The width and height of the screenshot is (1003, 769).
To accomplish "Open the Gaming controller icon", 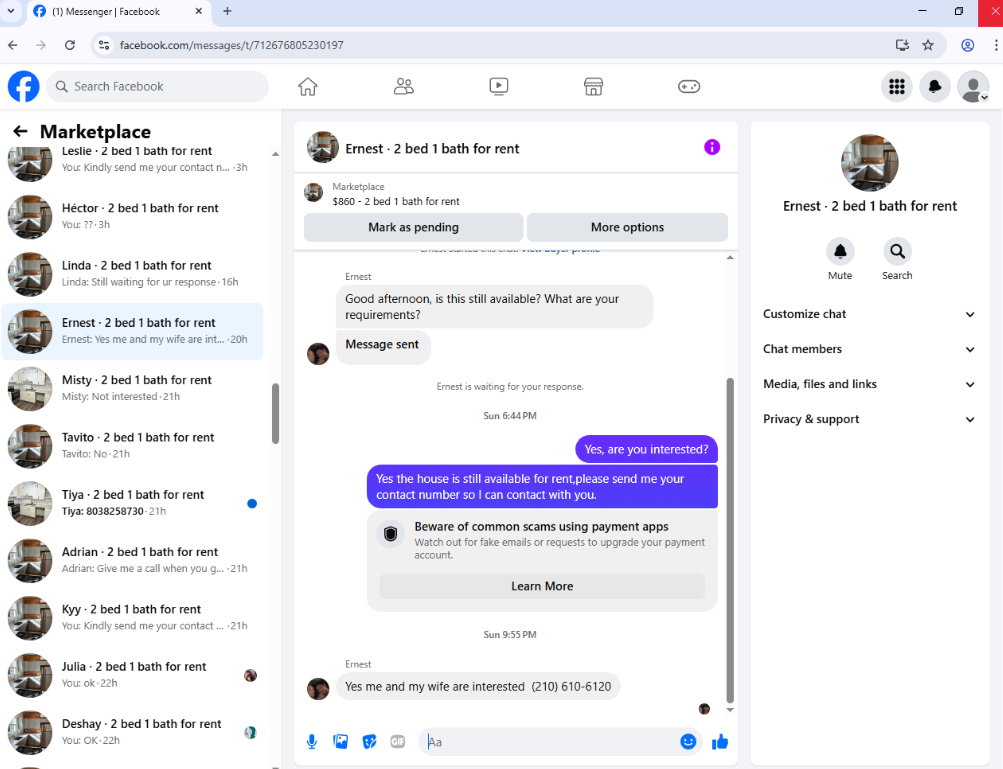I will coord(689,86).
